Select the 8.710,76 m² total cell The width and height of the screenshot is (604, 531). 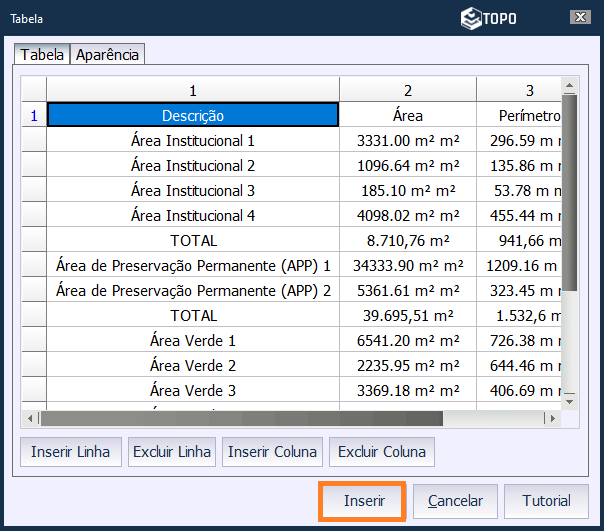point(408,240)
